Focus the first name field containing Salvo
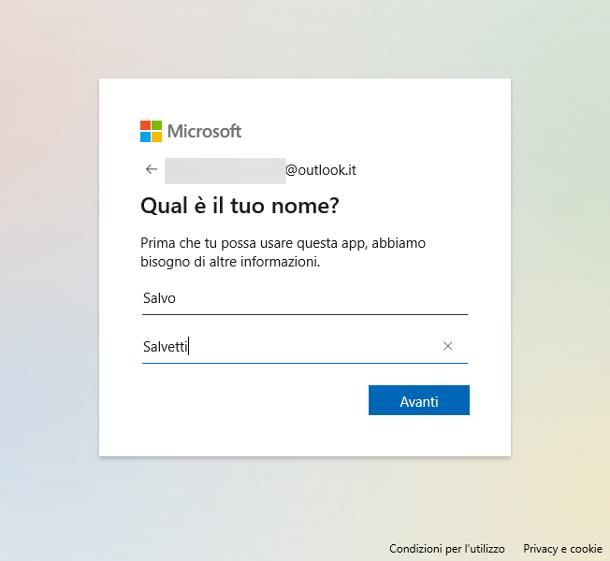This screenshot has height=561, width=610. point(305,298)
